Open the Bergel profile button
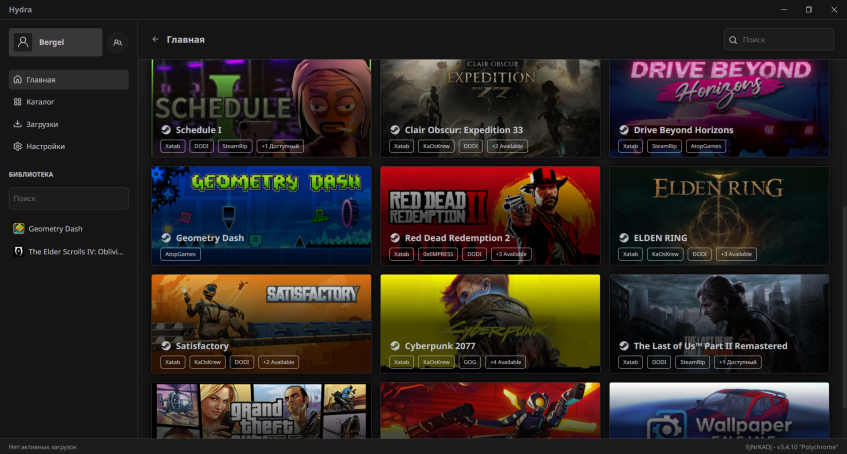Screen dimensions: 847x454 (x=56, y=42)
